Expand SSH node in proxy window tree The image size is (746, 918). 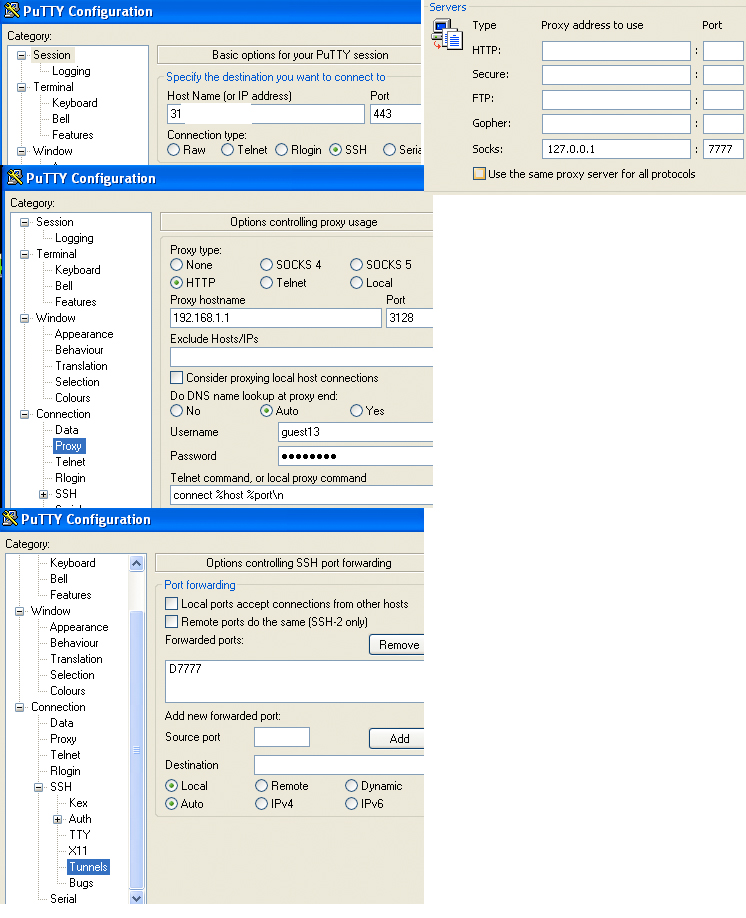[x=43, y=494]
